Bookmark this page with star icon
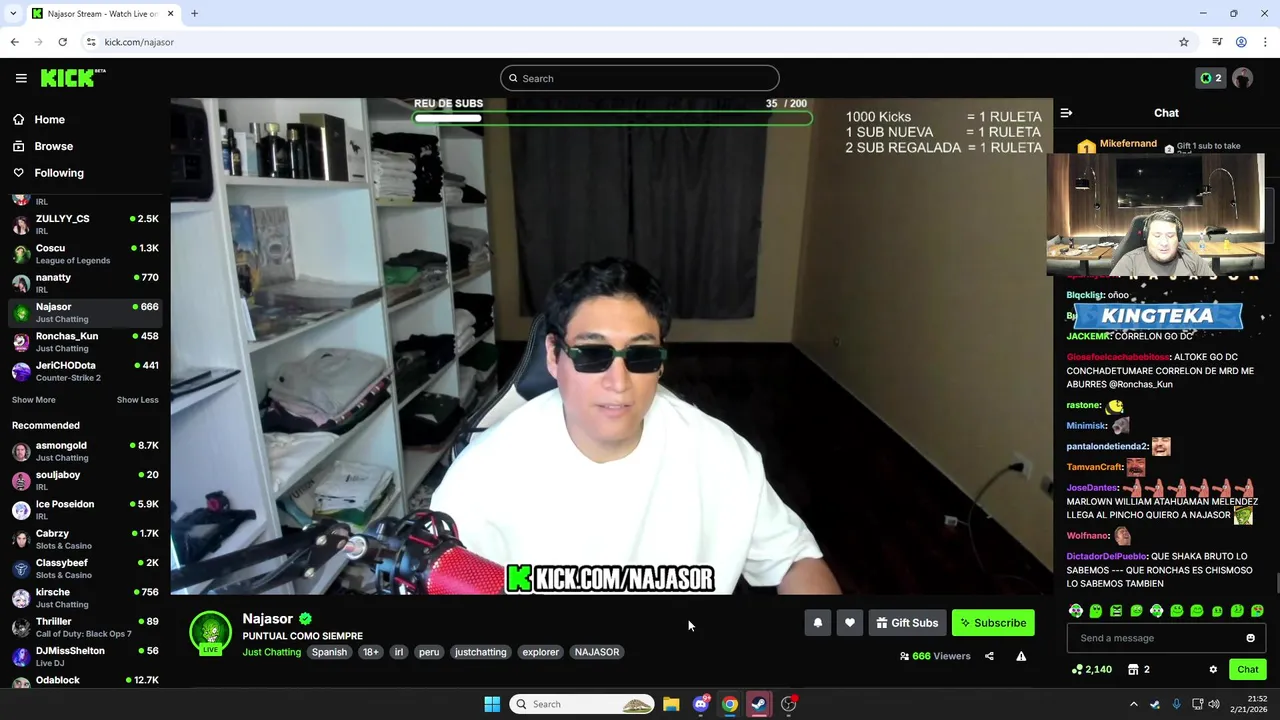The width and height of the screenshot is (1280, 720). pos(1184,42)
